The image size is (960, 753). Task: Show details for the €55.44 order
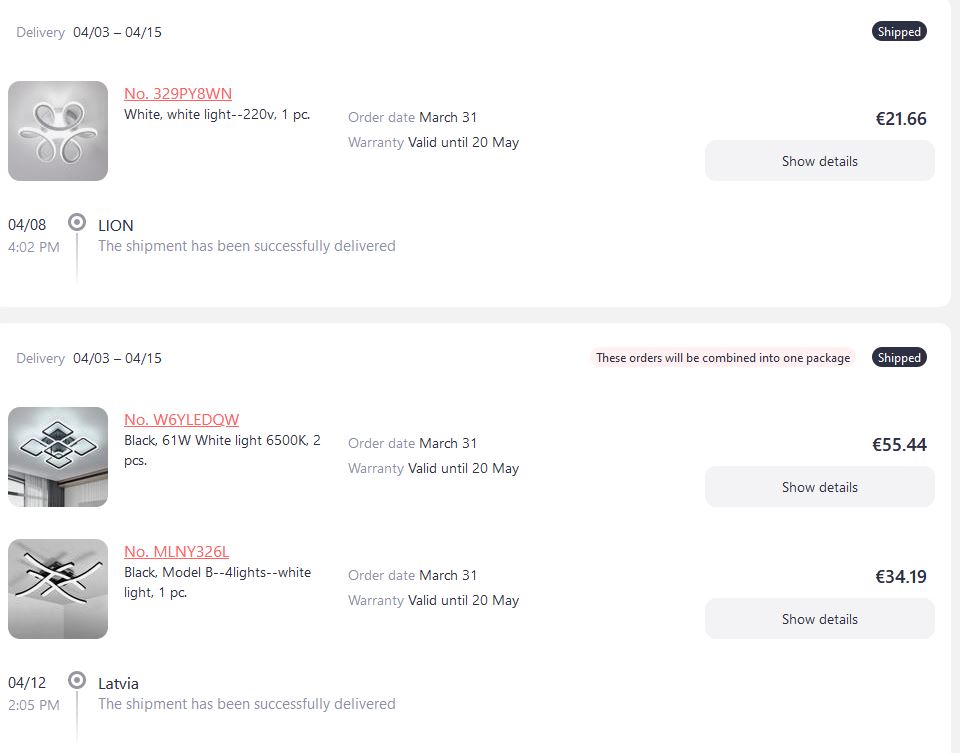pos(820,487)
